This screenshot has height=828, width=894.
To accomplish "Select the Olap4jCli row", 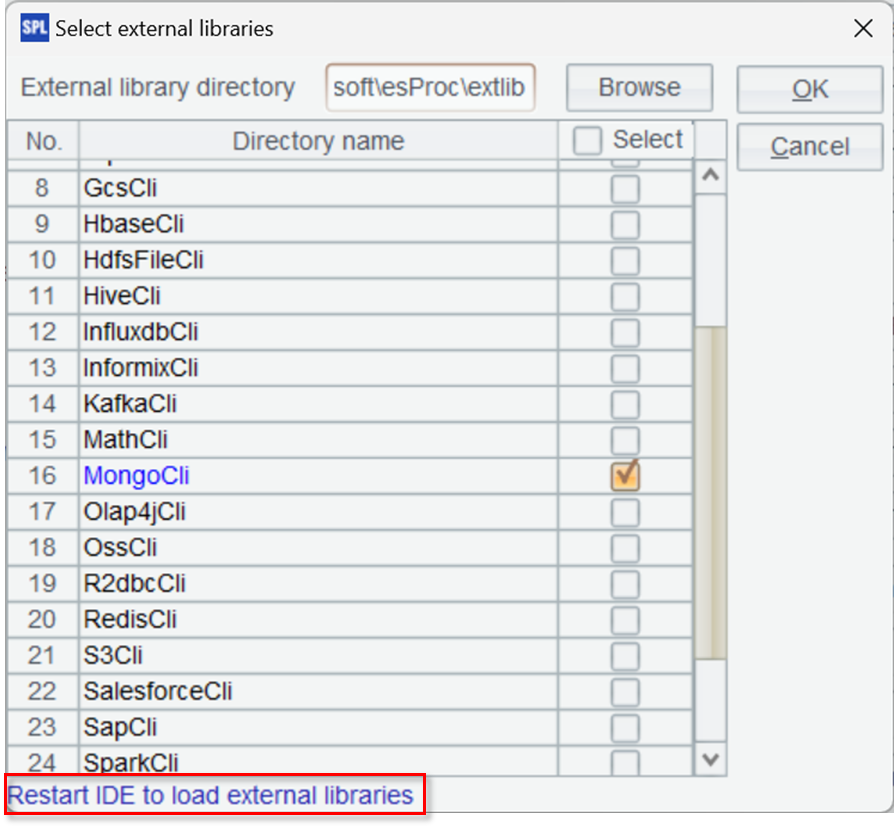I will pyautogui.click(x=135, y=512).
